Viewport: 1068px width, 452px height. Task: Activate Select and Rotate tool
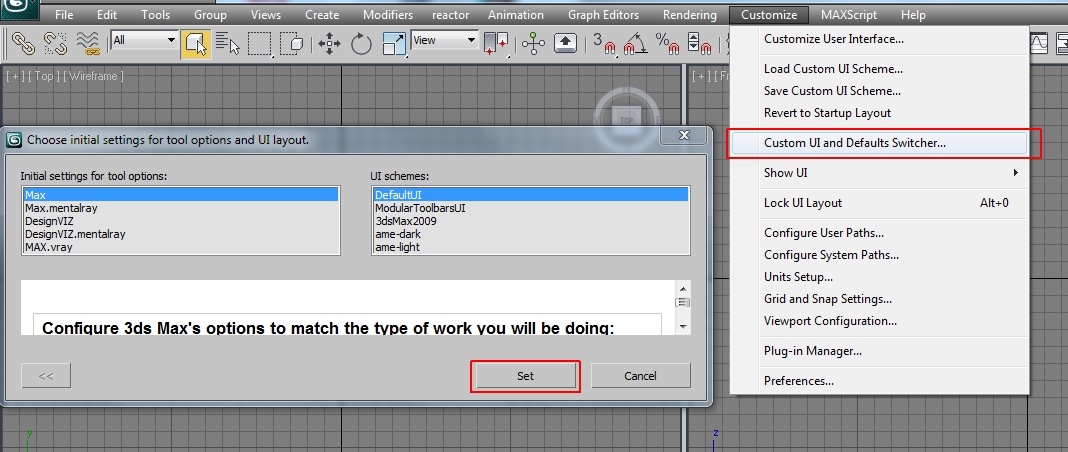point(361,44)
